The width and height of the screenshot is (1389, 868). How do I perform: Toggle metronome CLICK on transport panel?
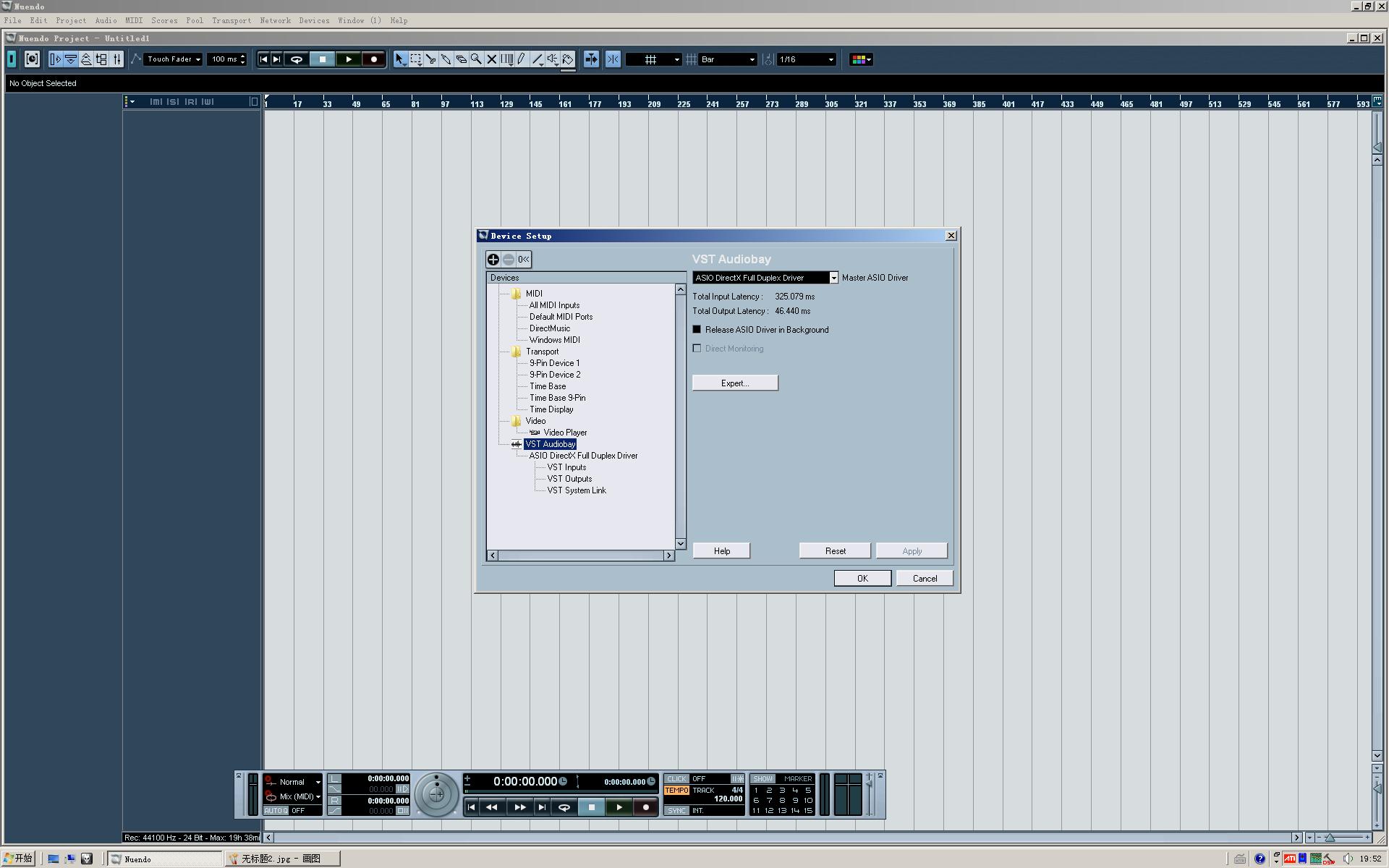click(676, 779)
